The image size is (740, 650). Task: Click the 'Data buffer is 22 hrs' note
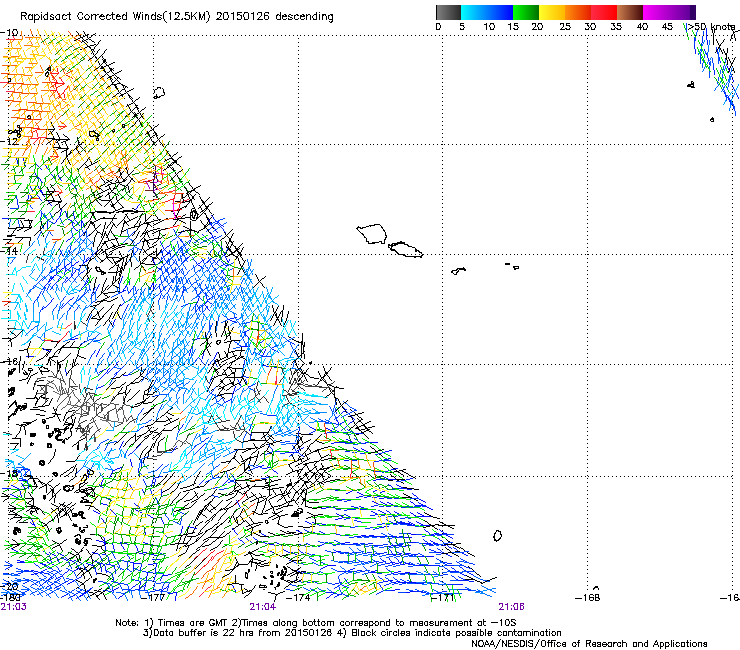197,633
